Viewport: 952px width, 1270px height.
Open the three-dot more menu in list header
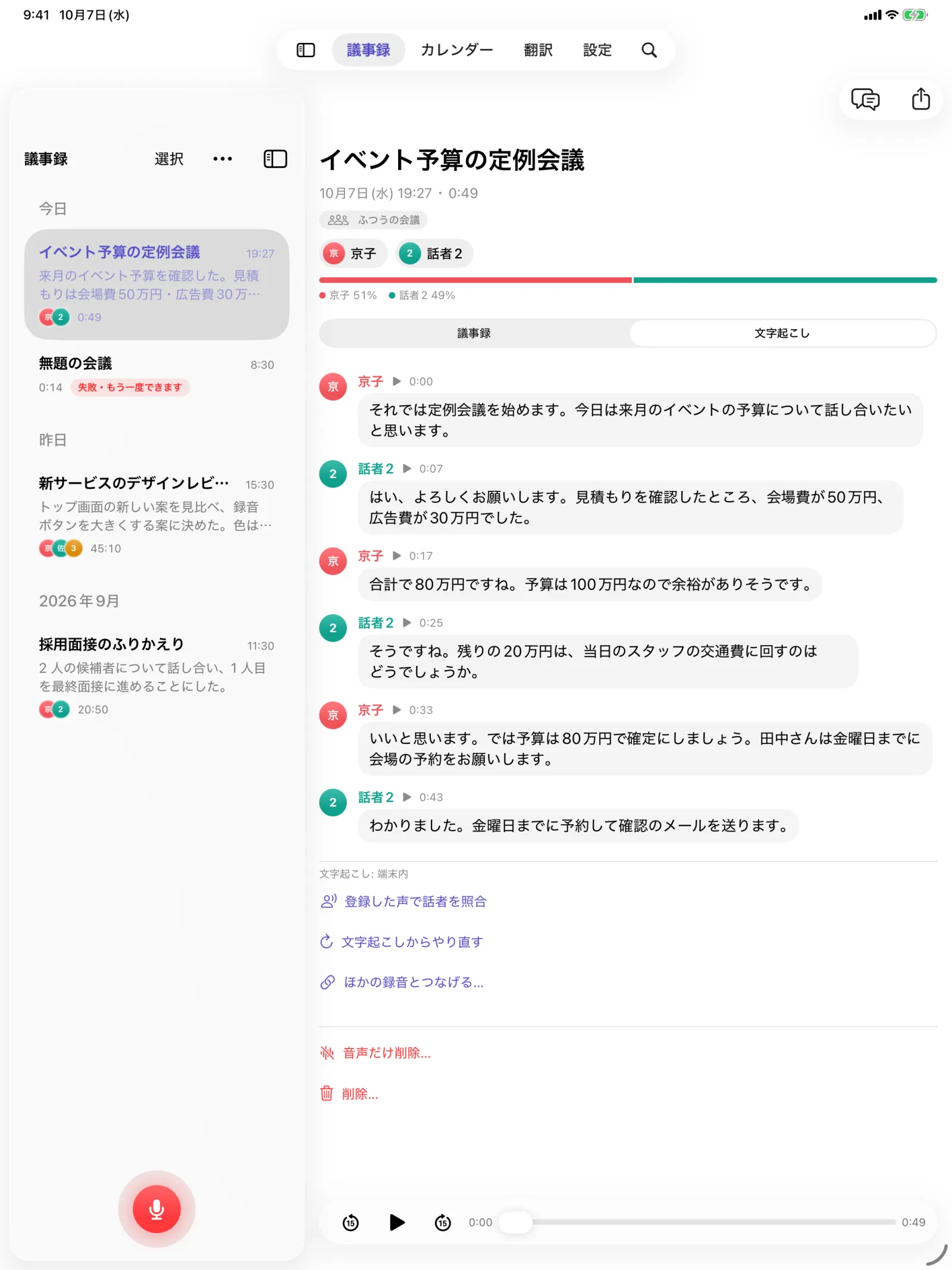[x=223, y=159]
